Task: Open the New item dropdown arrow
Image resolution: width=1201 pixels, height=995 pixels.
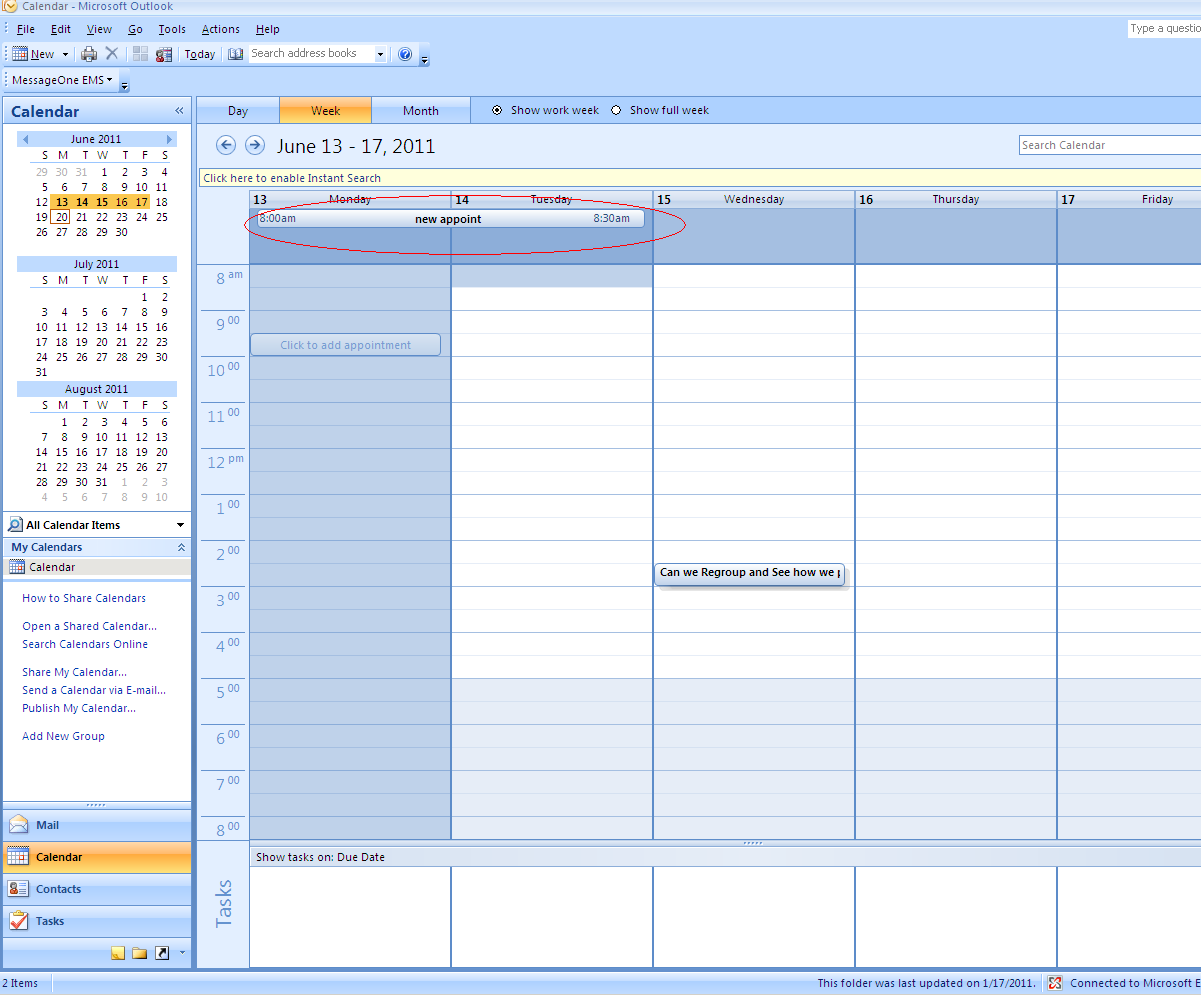Action: (x=66, y=54)
